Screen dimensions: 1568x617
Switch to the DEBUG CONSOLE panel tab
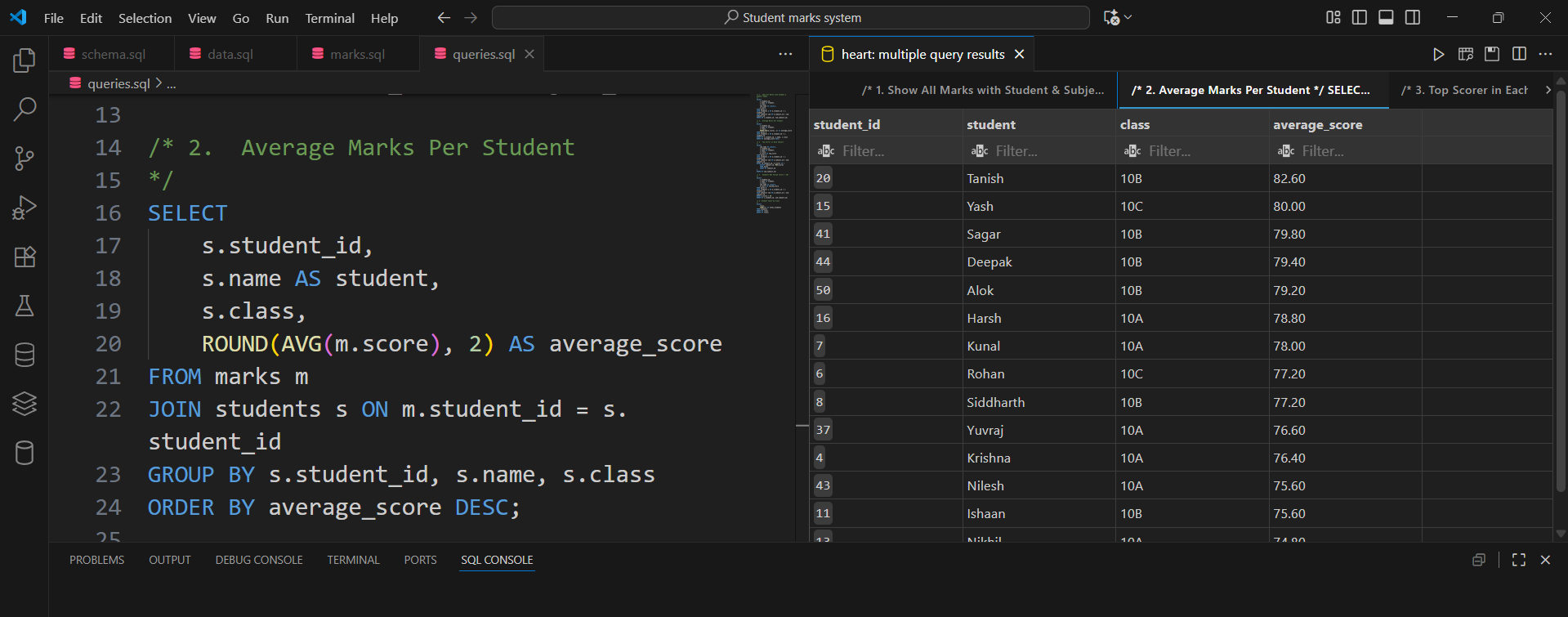coord(259,560)
